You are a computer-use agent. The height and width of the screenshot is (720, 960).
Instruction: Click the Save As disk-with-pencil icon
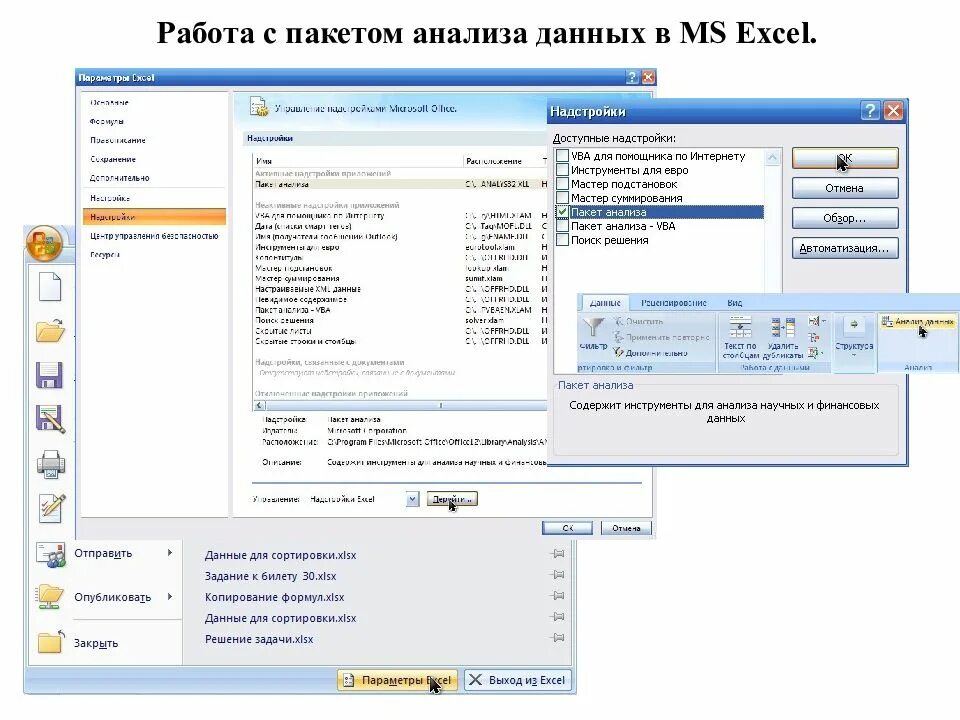pos(50,419)
